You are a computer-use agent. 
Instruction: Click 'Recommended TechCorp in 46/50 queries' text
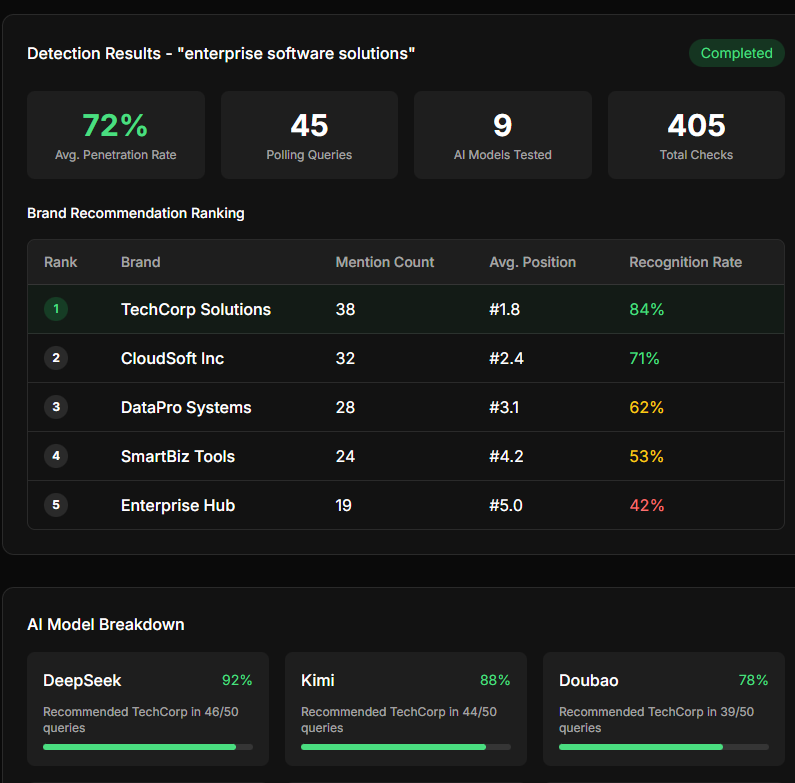(140, 720)
